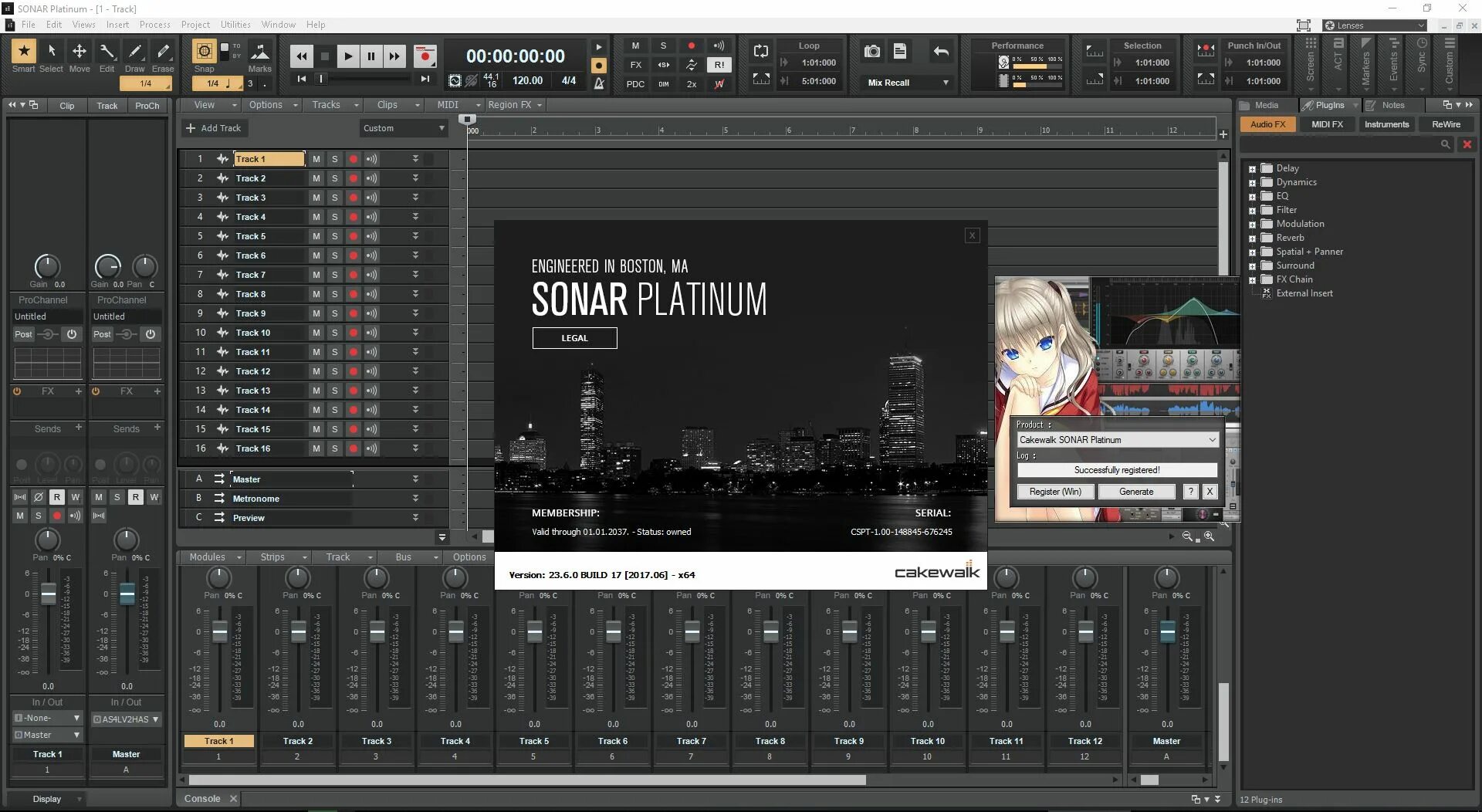
Task: Close the SONAR Platinum about dialog
Action: [x=972, y=235]
